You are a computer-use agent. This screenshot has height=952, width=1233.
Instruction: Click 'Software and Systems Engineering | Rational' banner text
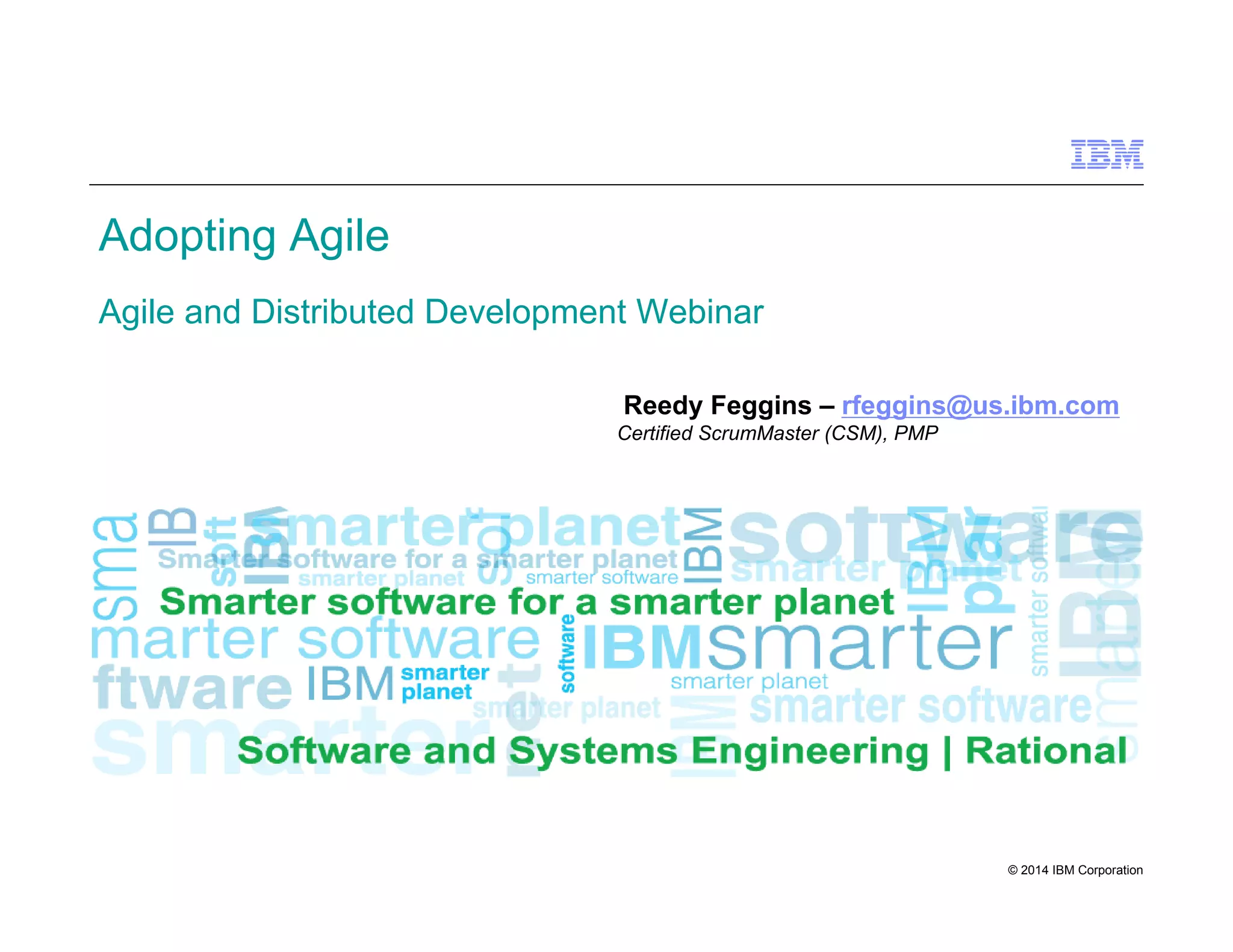[x=682, y=751]
